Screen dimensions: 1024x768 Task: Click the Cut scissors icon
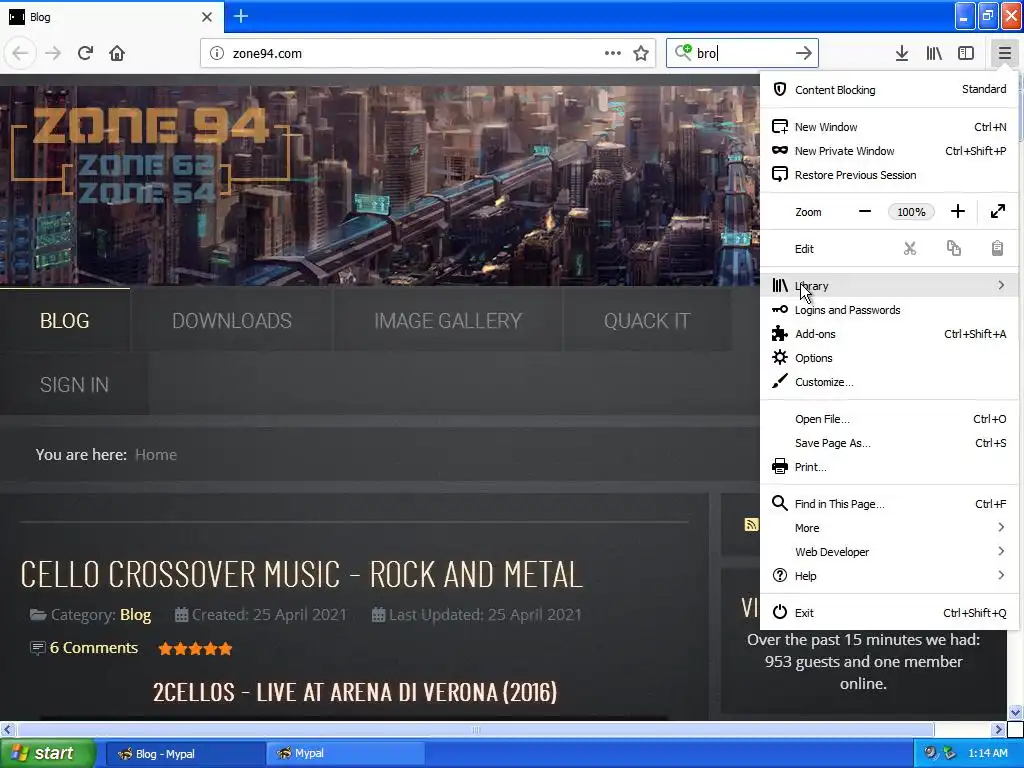(x=910, y=249)
